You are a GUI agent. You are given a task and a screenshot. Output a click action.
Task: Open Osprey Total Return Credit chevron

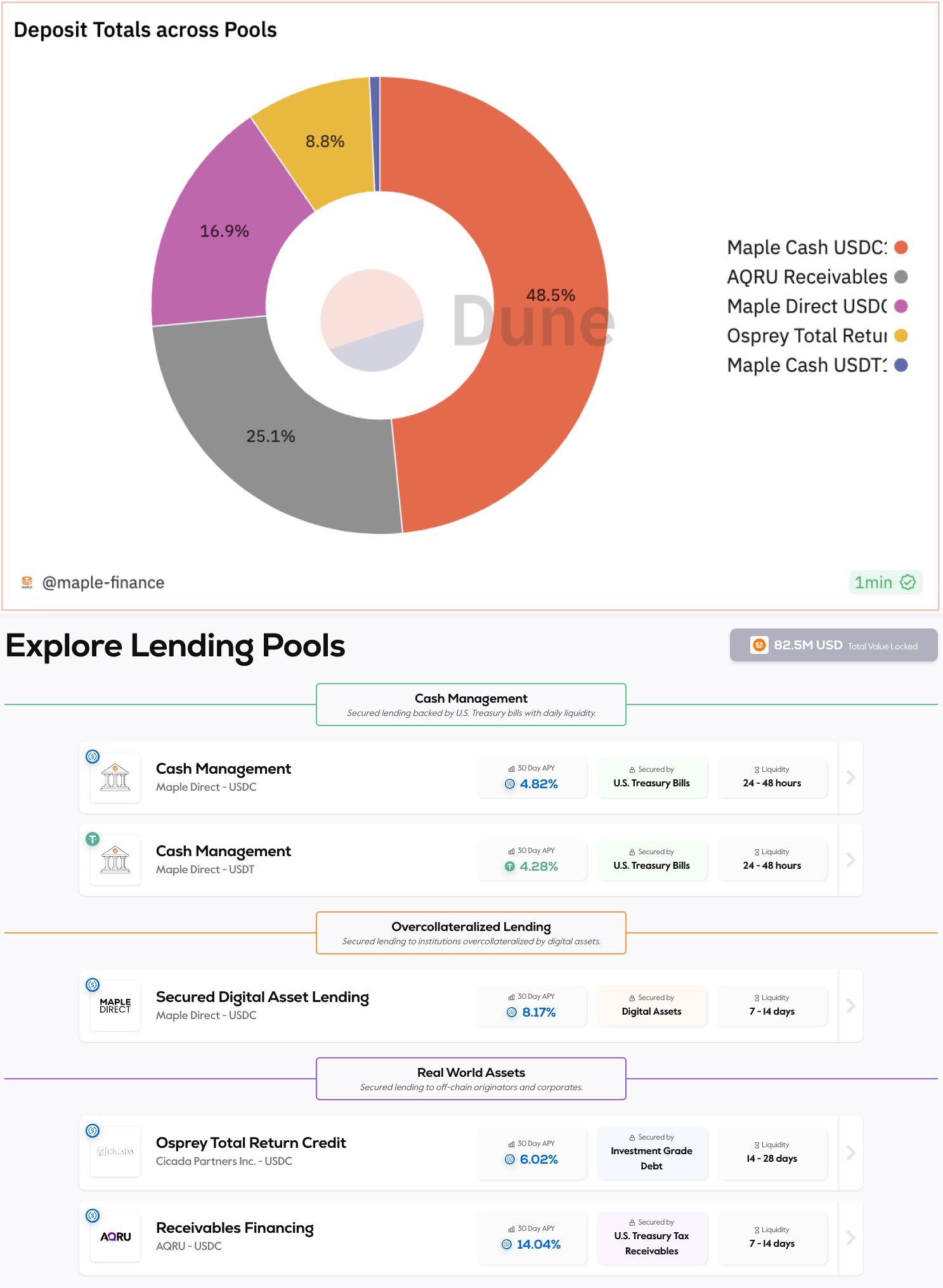coord(851,1153)
